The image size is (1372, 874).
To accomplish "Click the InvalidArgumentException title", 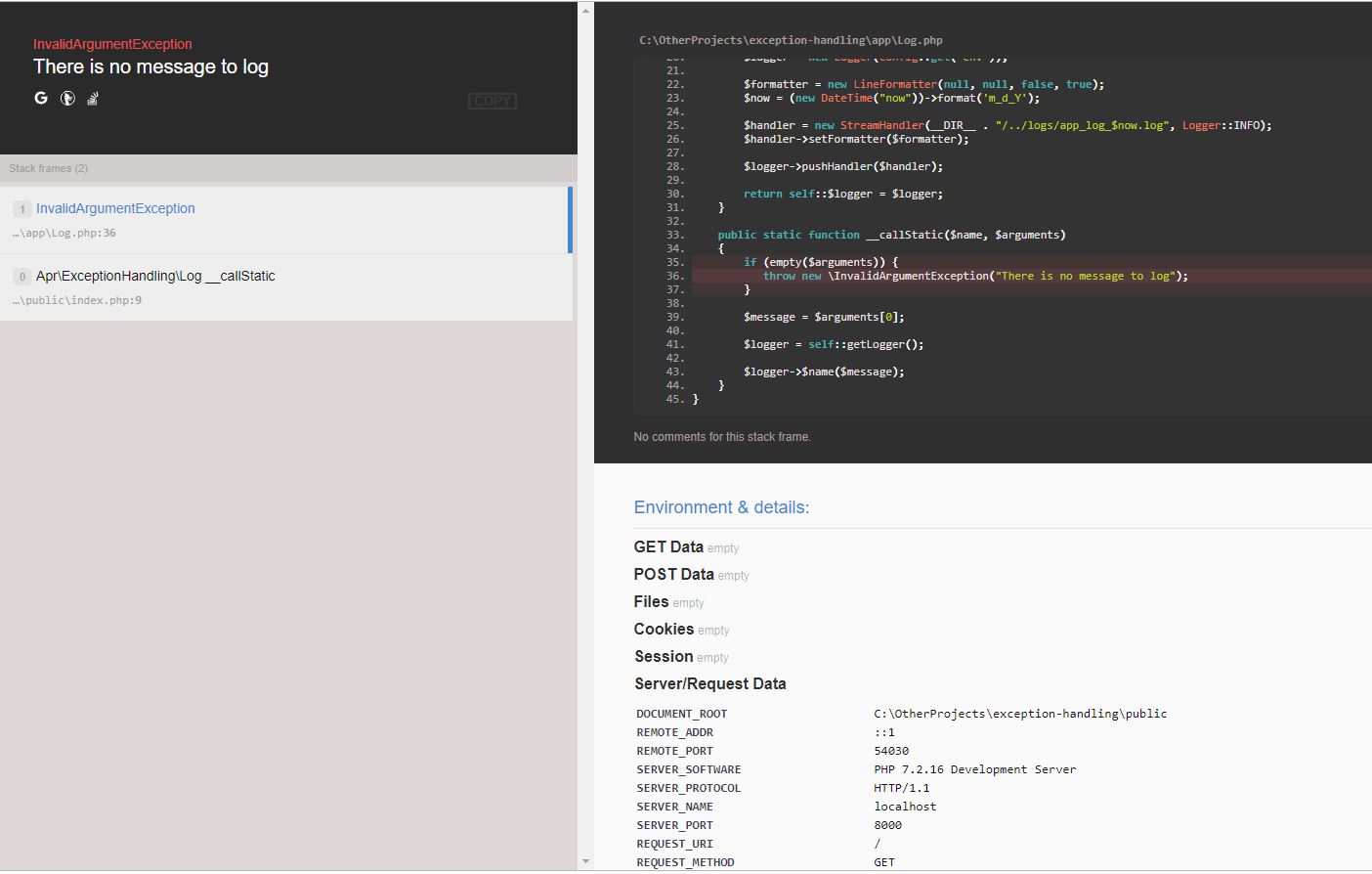I will [112, 44].
